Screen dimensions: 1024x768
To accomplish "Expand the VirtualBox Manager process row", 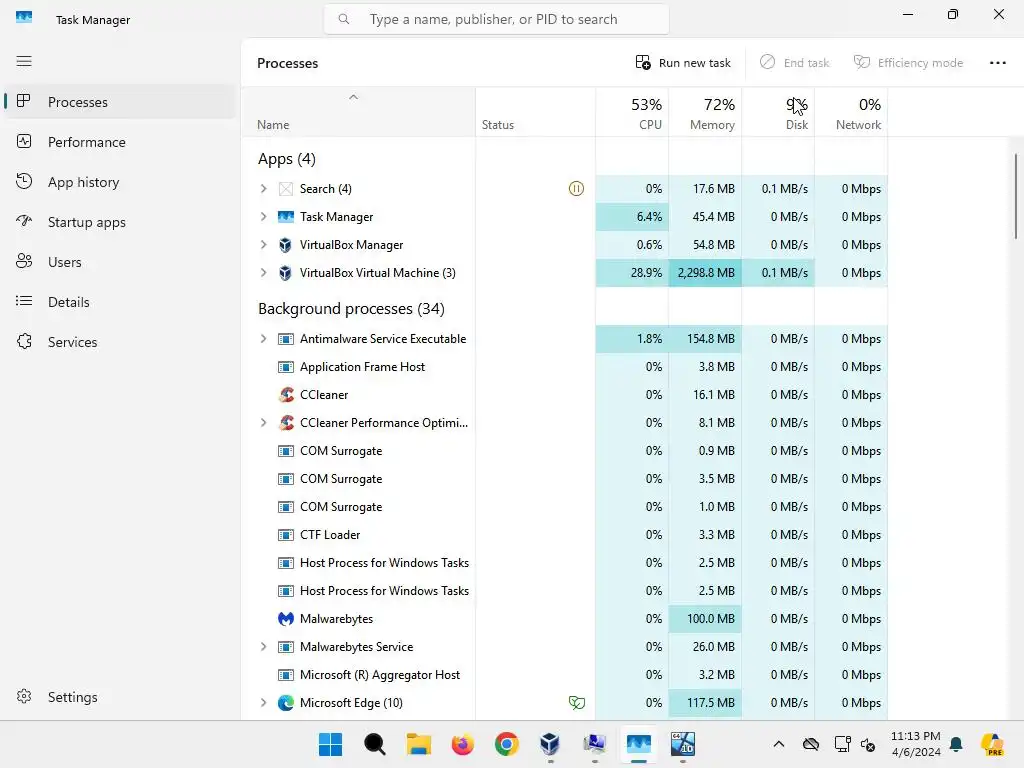I will coord(263,245).
